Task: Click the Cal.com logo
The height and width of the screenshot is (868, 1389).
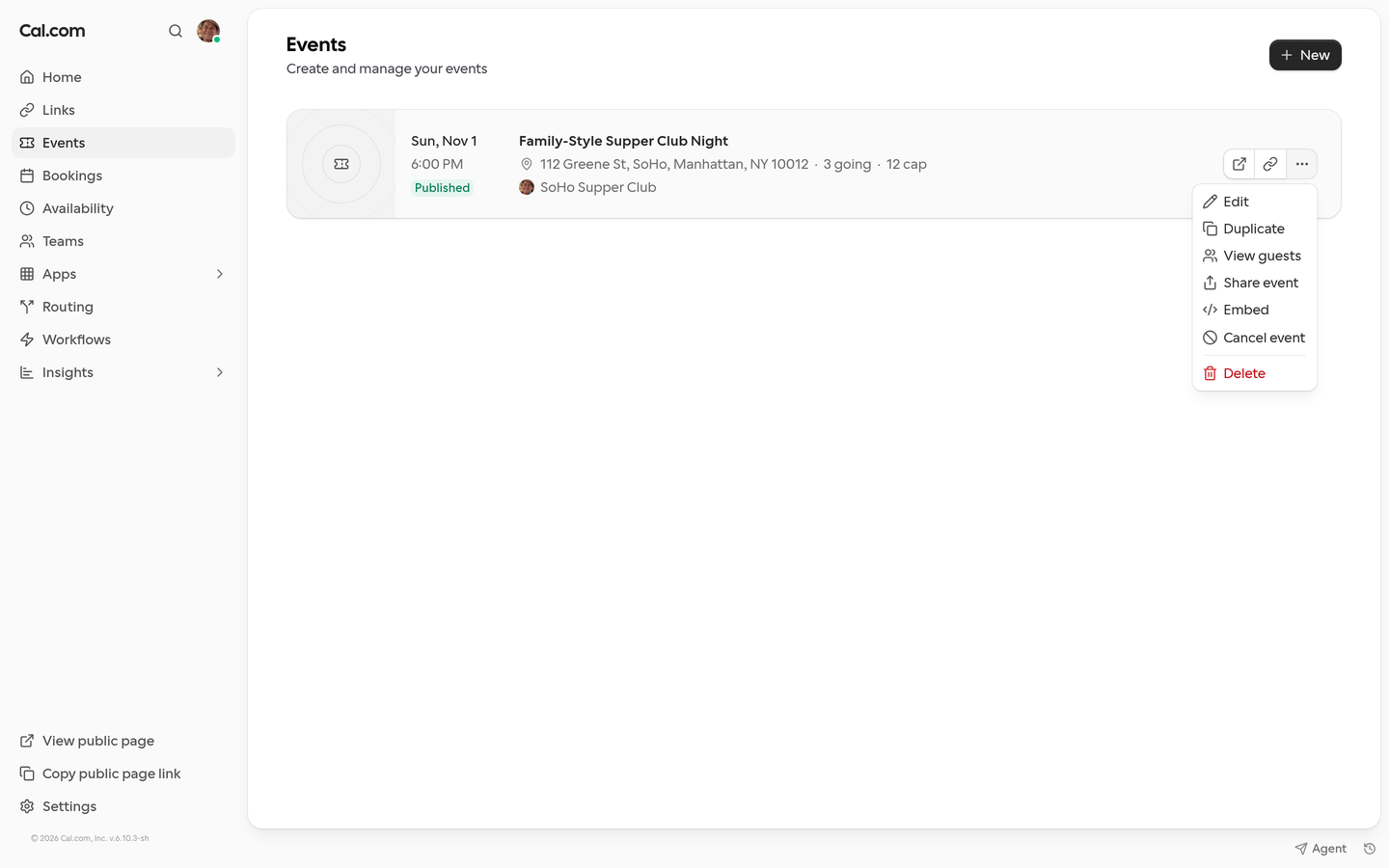Action: tap(52, 31)
